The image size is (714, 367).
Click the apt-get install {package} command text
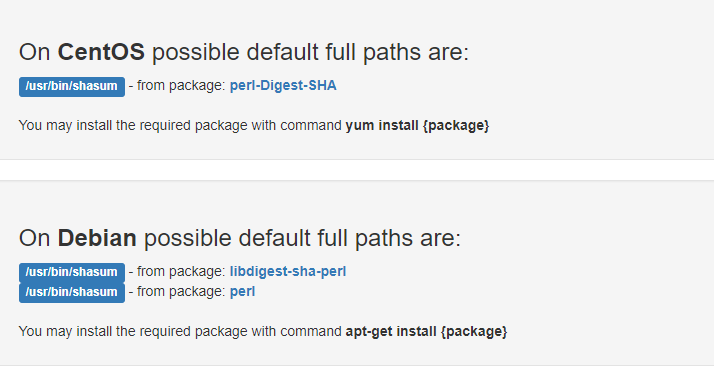(x=426, y=331)
